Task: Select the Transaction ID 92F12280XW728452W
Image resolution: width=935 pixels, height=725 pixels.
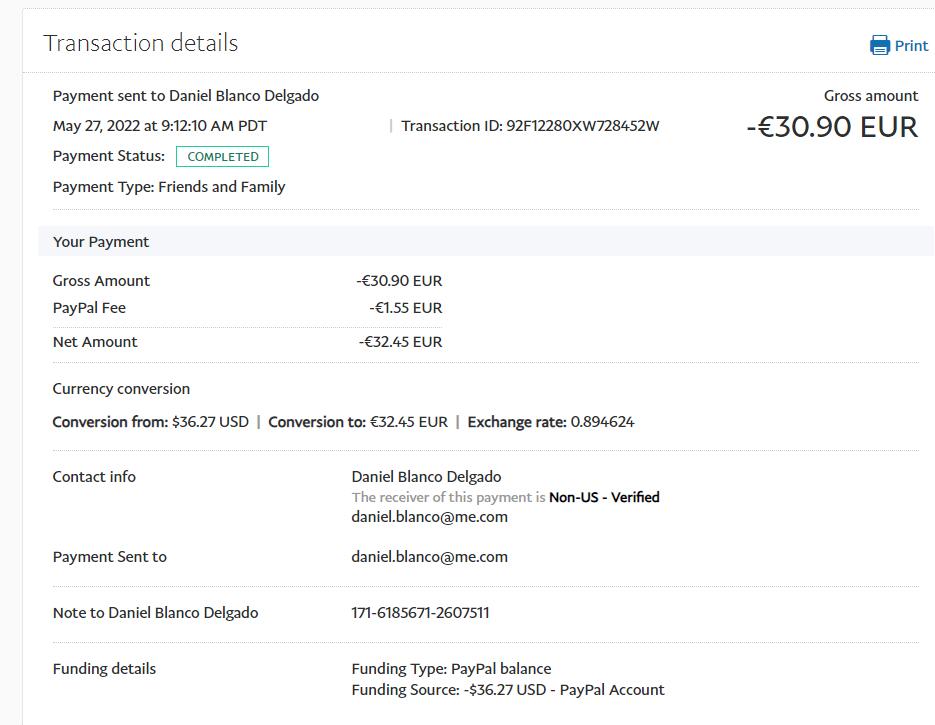Action: click(x=583, y=126)
